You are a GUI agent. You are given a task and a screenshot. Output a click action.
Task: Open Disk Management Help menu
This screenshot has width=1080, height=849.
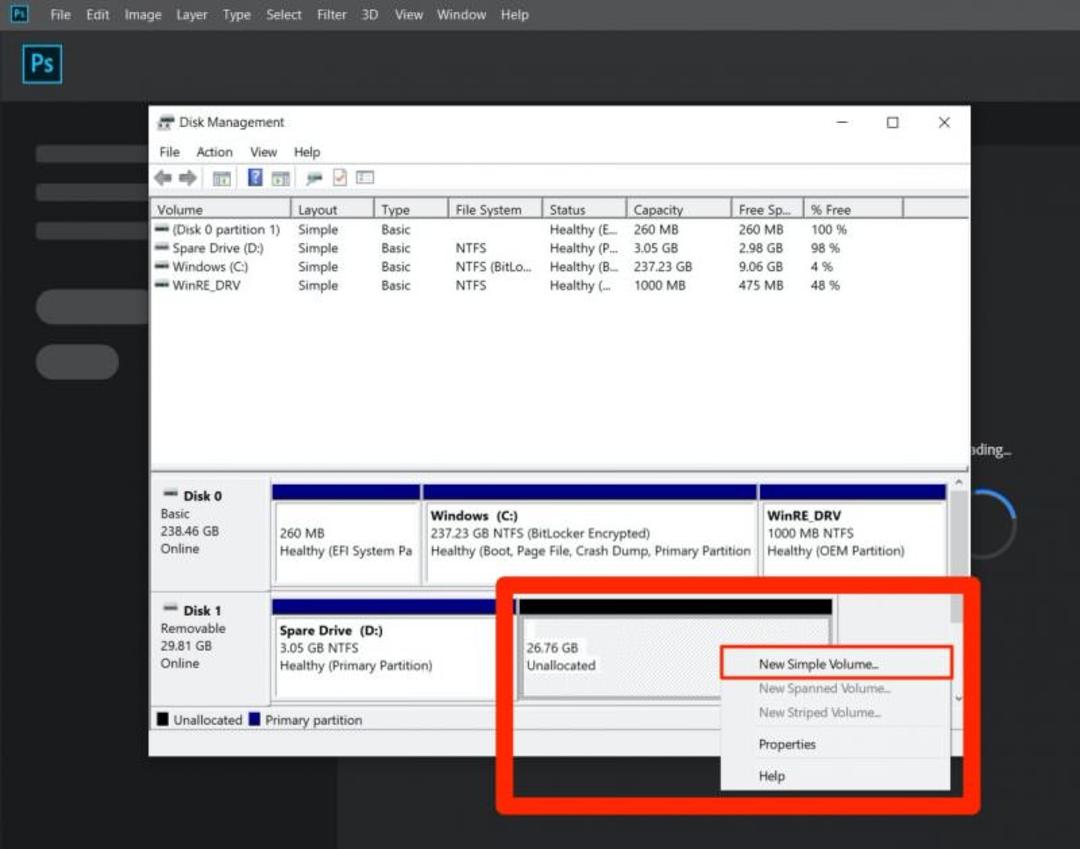[307, 151]
